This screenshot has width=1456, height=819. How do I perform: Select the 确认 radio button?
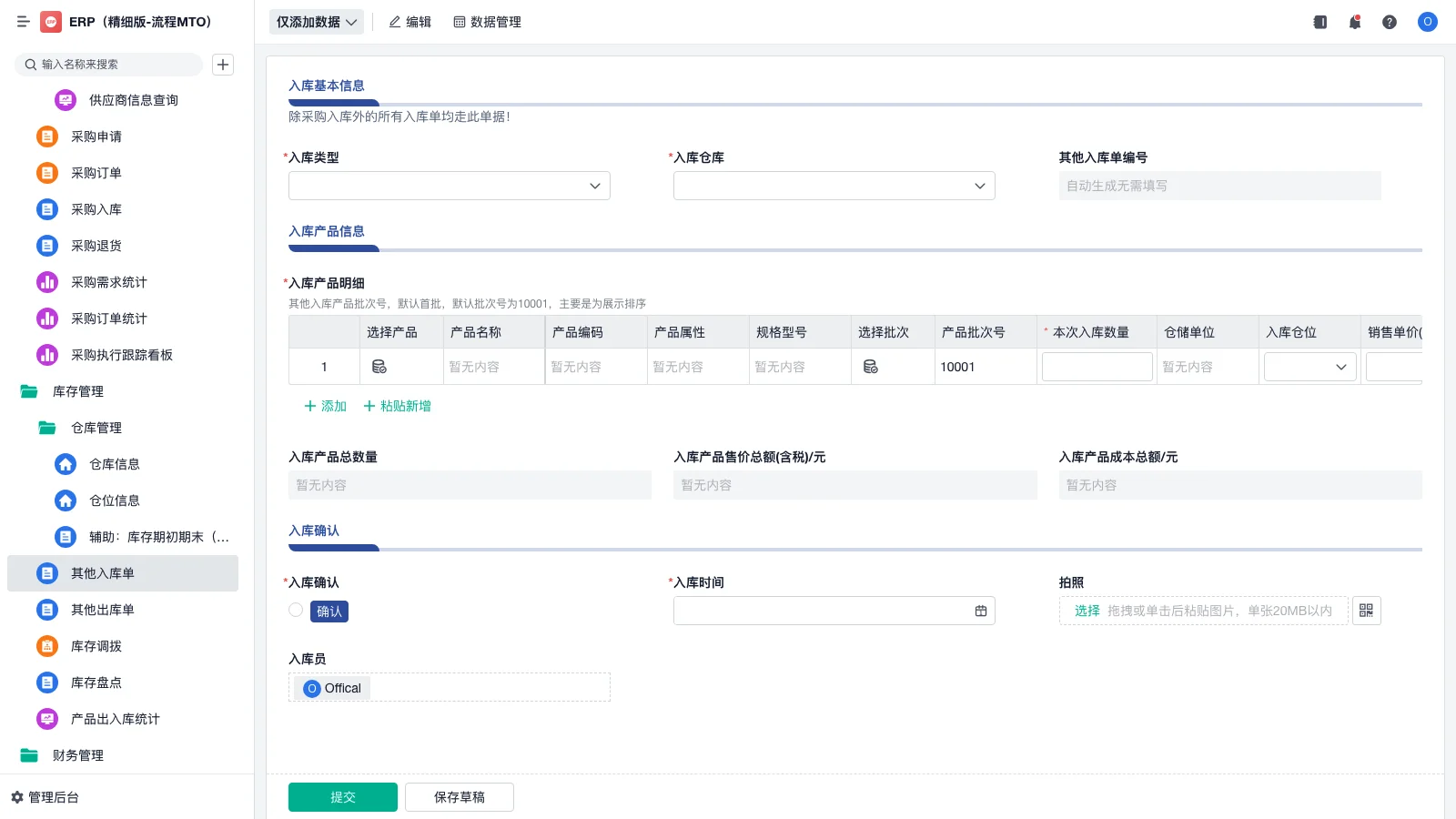pos(296,611)
